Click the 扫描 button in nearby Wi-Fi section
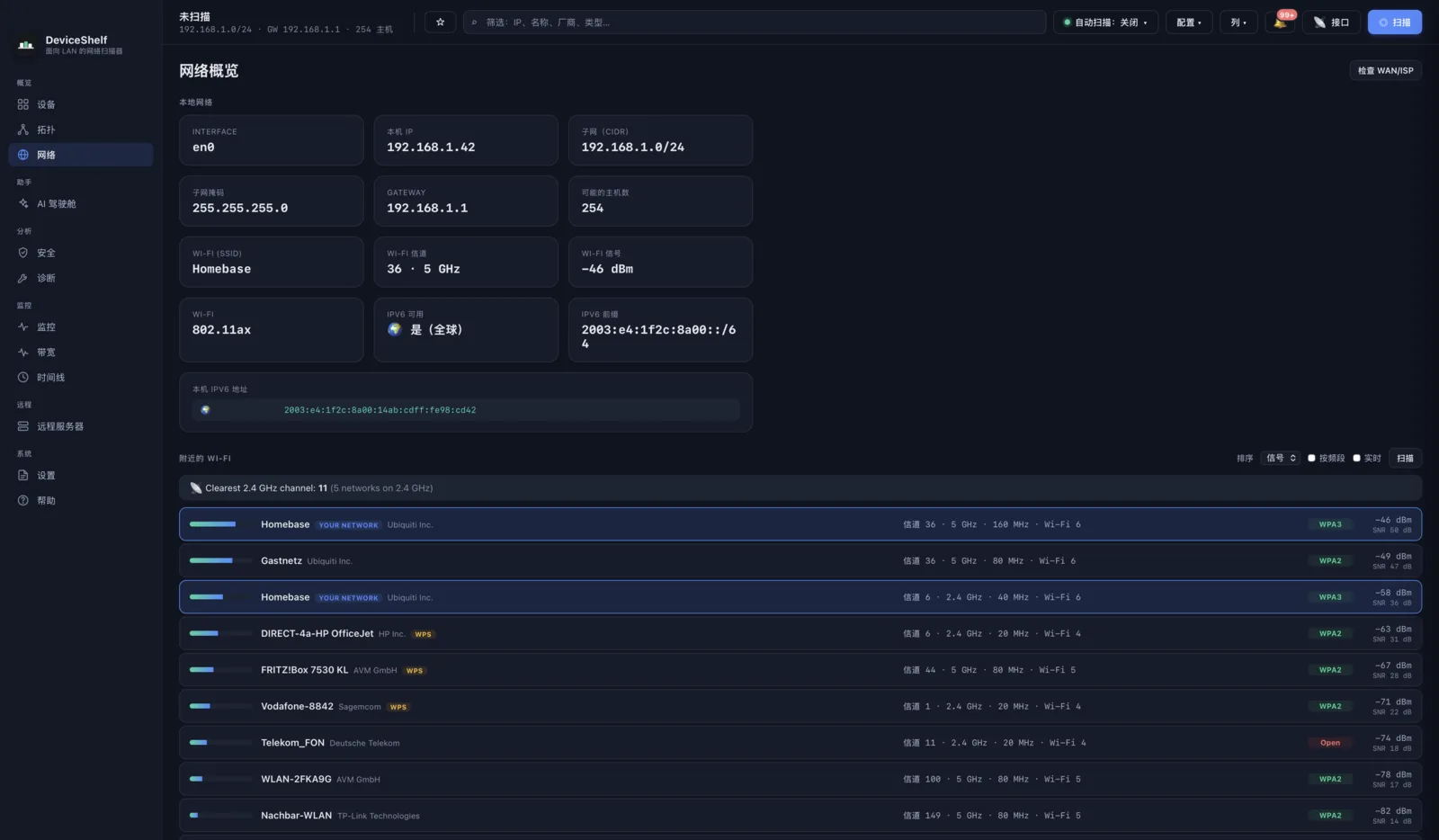1439x840 pixels. (1405, 459)
